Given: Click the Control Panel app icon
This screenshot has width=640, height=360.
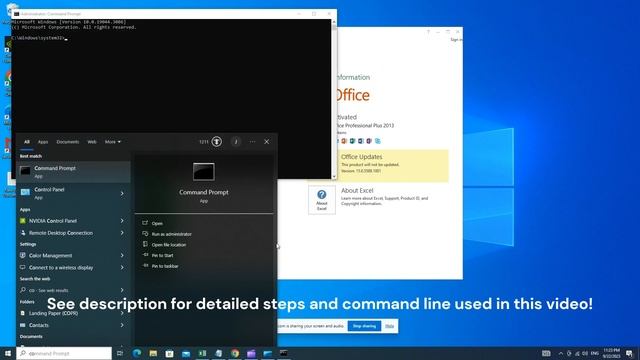Looking at the screenshot, I should pyautogui.click(x=25, y=193).
